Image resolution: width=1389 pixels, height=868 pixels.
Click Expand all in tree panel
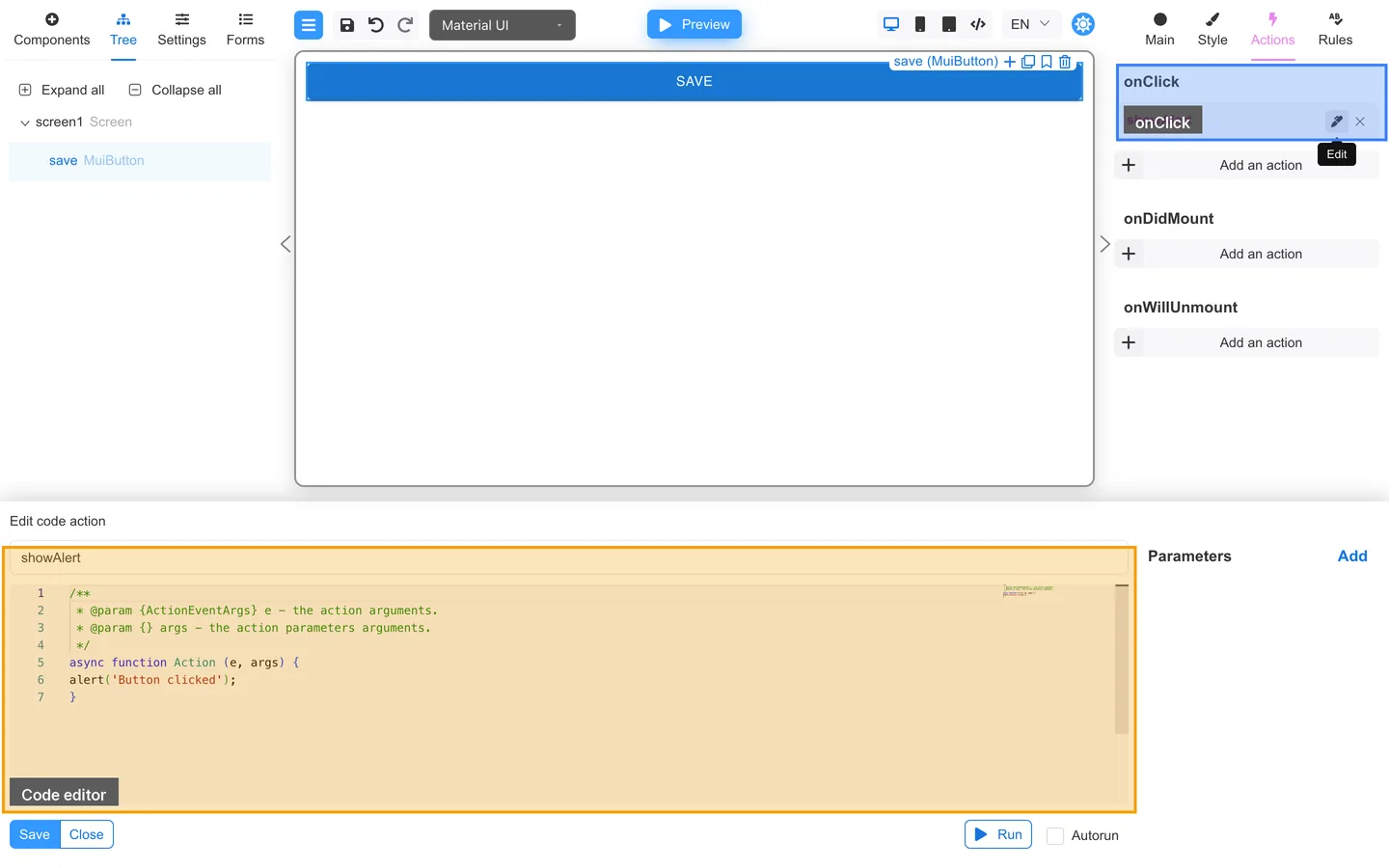62,90
